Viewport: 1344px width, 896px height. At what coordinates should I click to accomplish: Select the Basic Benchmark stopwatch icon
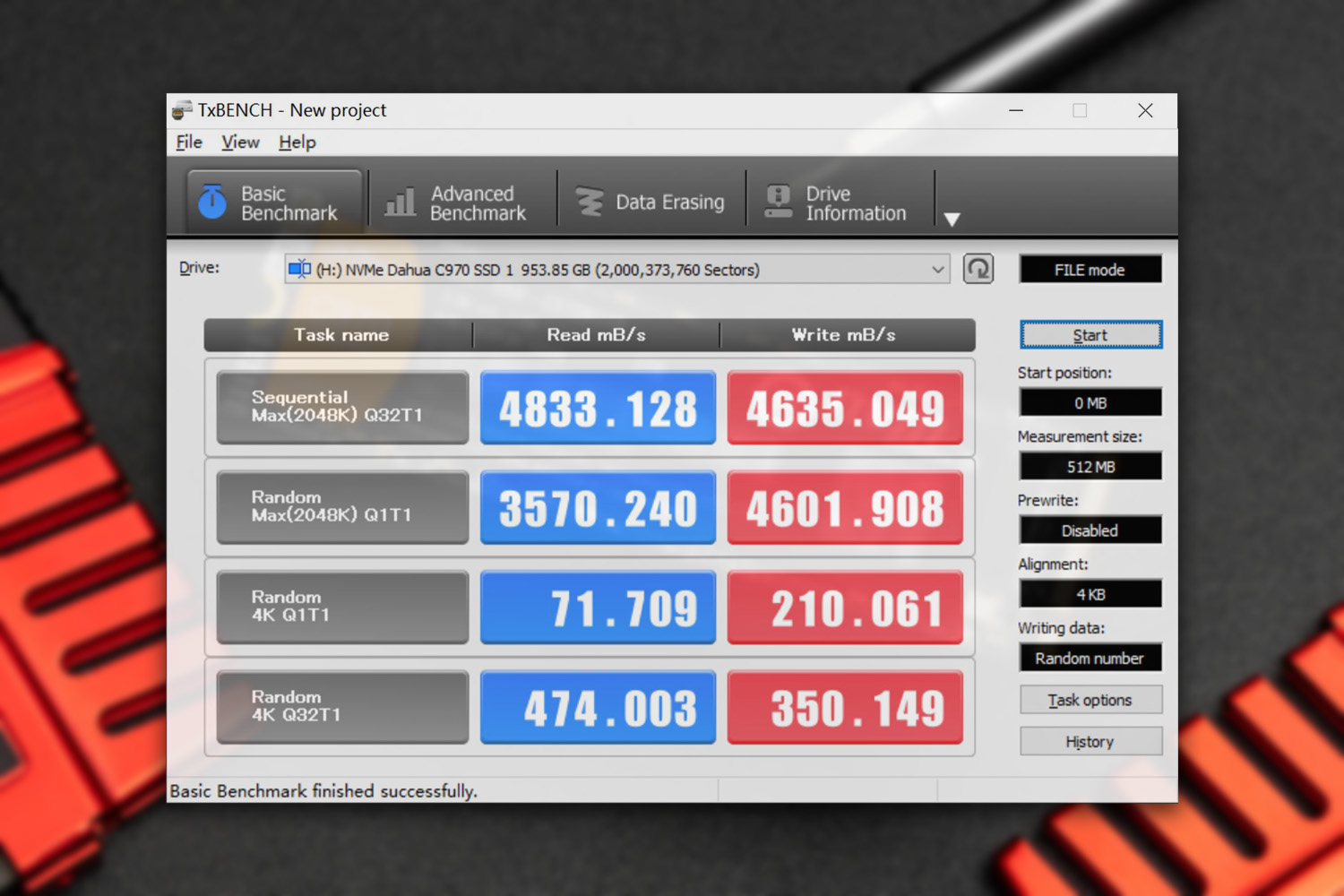(x=211, y=202)
